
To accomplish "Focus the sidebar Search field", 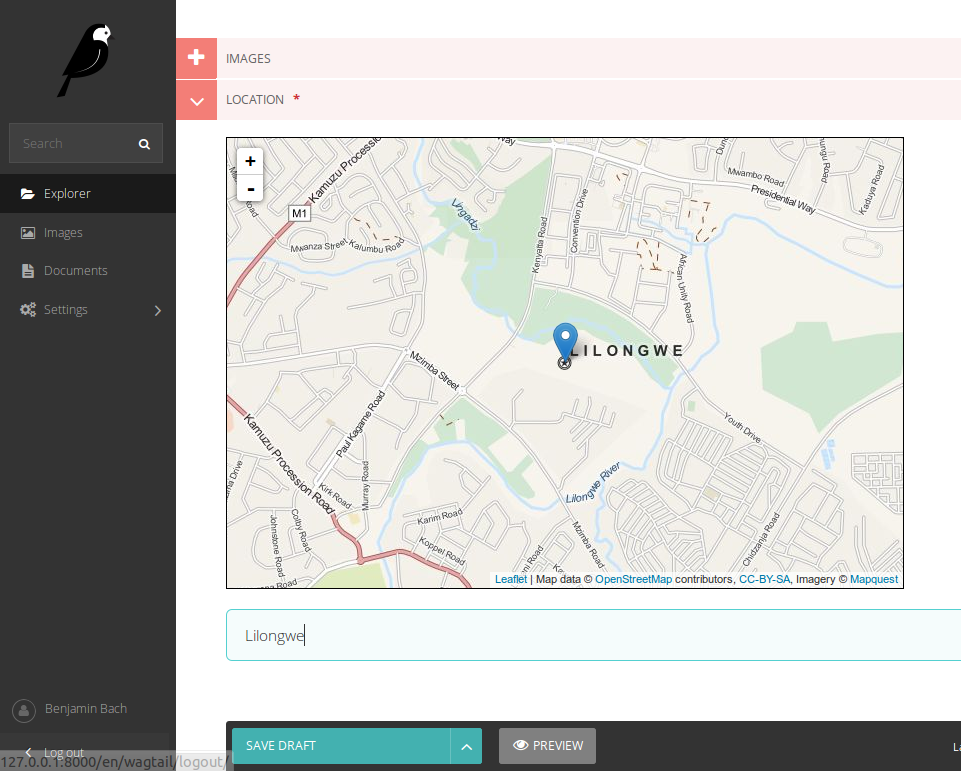I will click(86, 143).
